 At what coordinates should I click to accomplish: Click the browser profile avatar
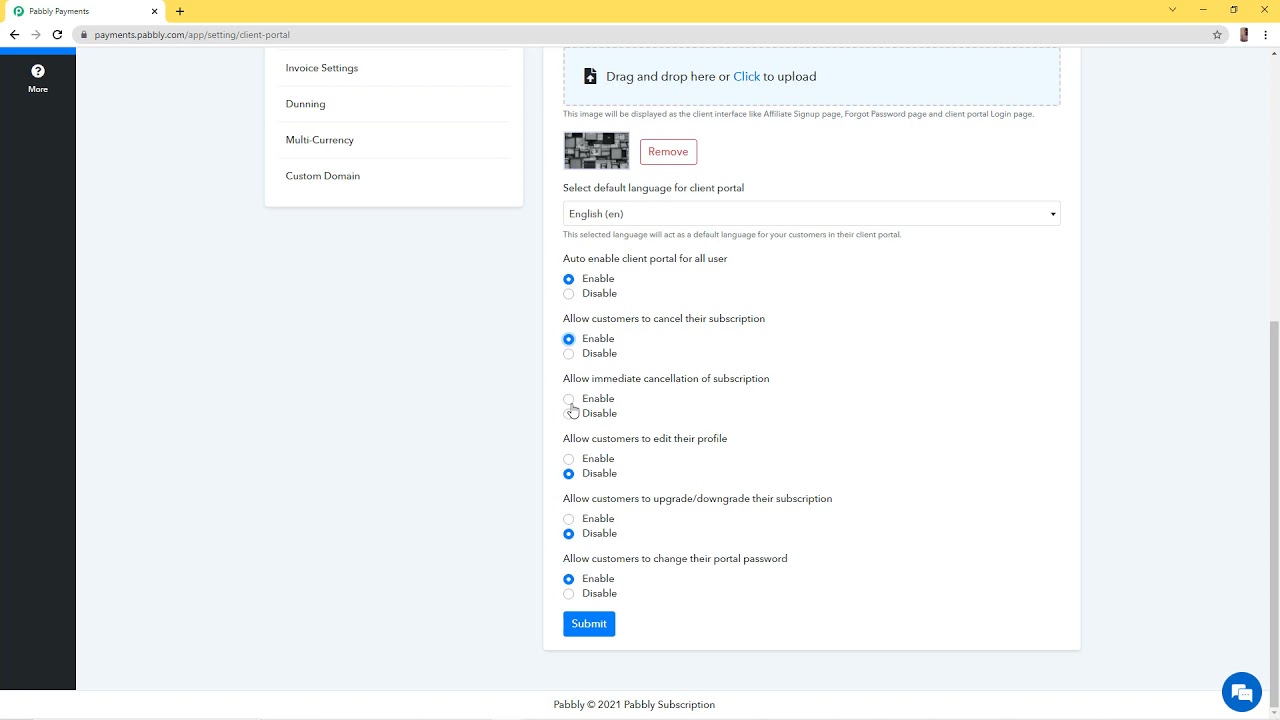(1243, 34)
